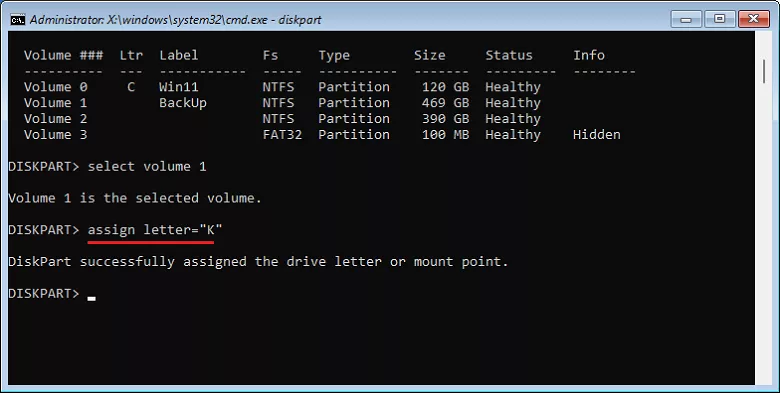Image resolution: width=780 pixels, height=393 pixels.
Task: Click the 'Fs' column header
Action: coord(271,55)
